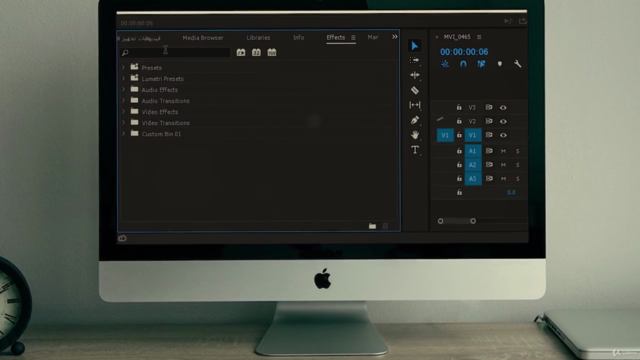Toggle sync lock for V2
640x360 pixels.
click(x=489, y=121)
